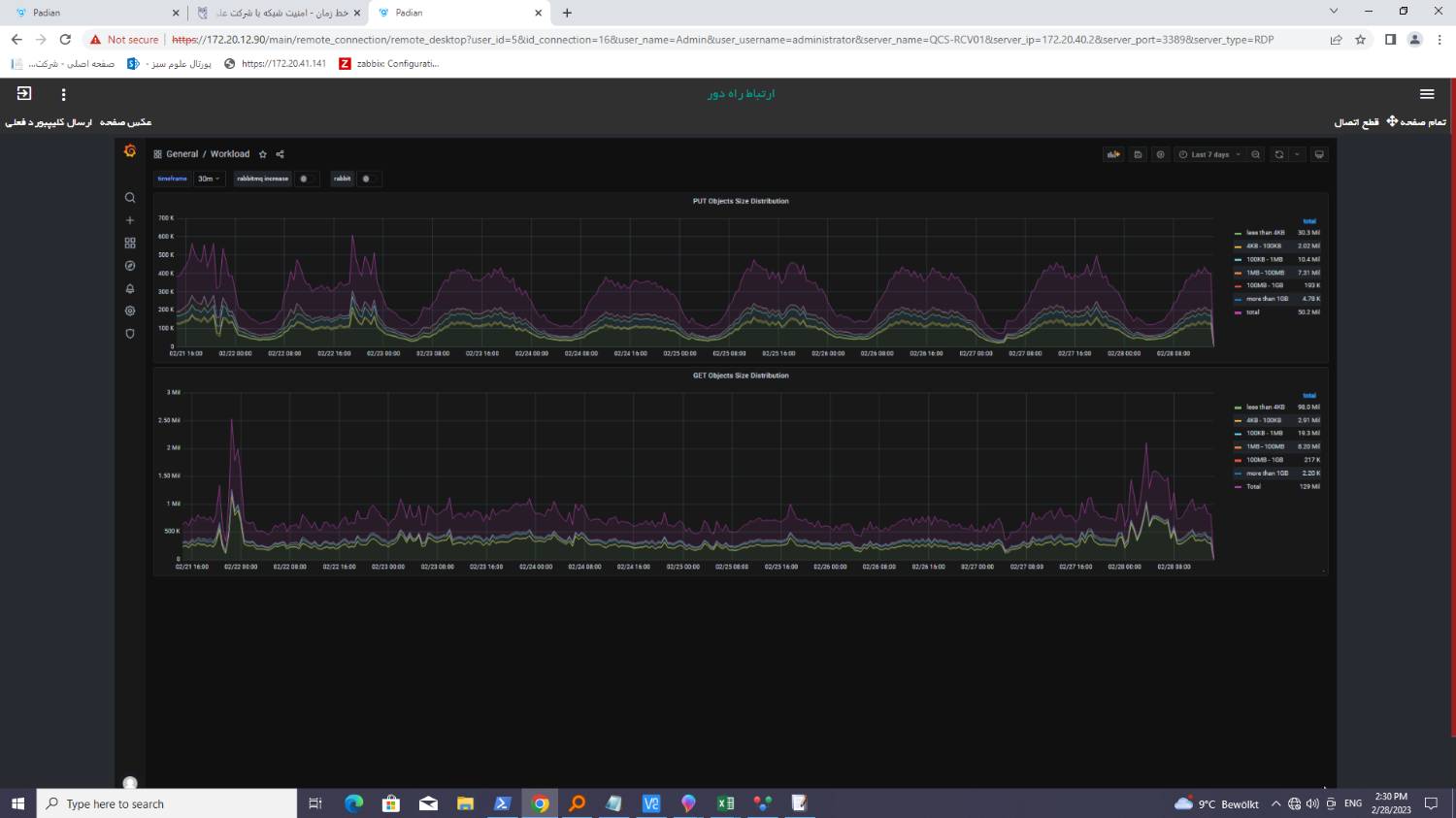Bookmark this page with the star icon
The image size is (1456, 818).
point(1360,40)
